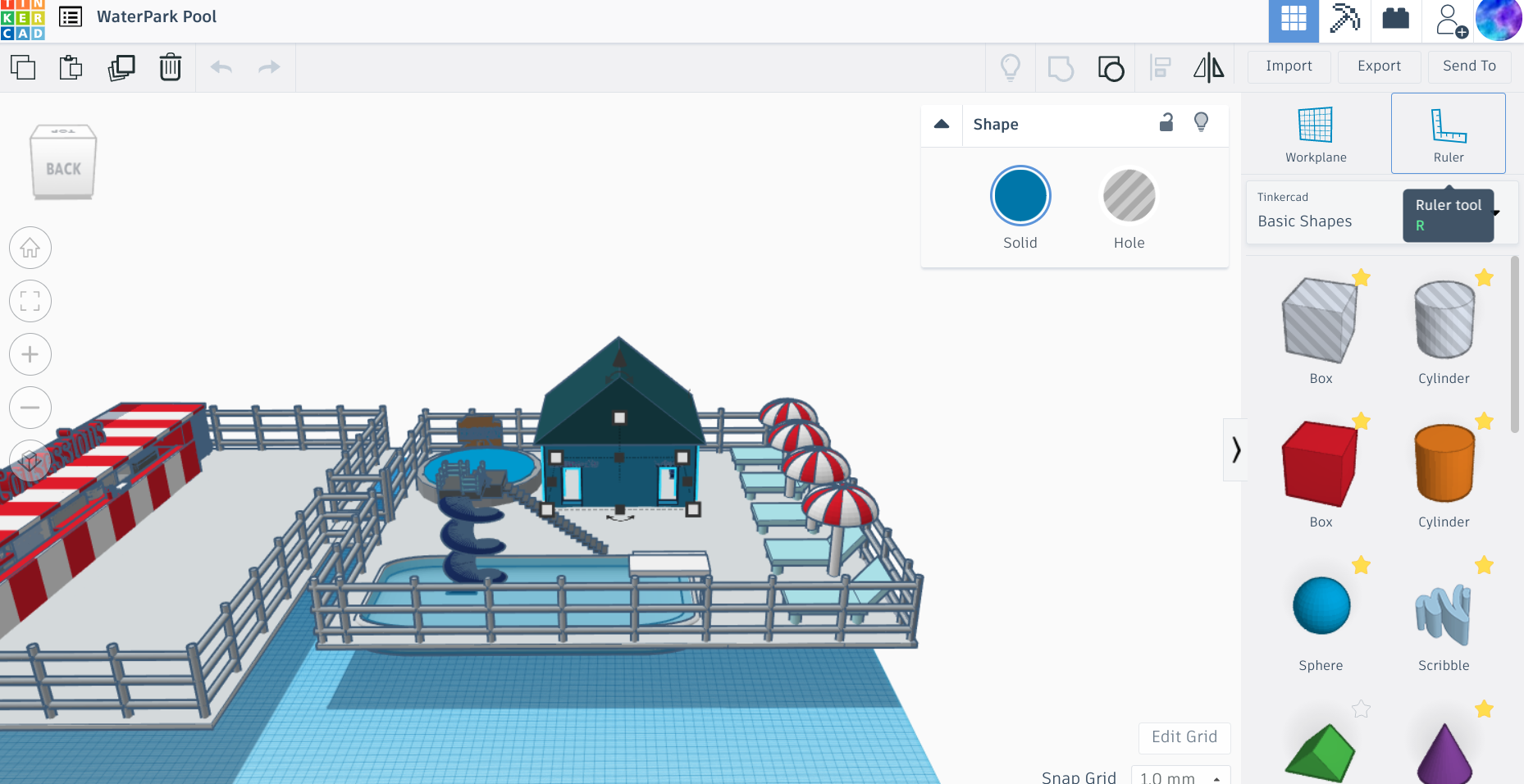The height and width of the screenshot is (784, 1524).
Task: Hide selected shape via panel lightbulb
Action: (x=1201, y=122)
